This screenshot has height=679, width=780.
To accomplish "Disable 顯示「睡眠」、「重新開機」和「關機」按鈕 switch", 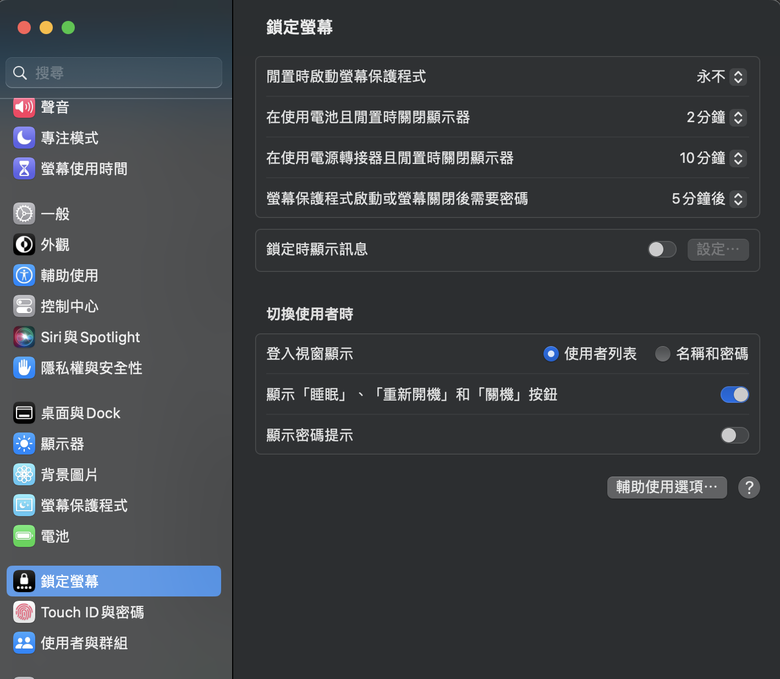I will 734,394.
